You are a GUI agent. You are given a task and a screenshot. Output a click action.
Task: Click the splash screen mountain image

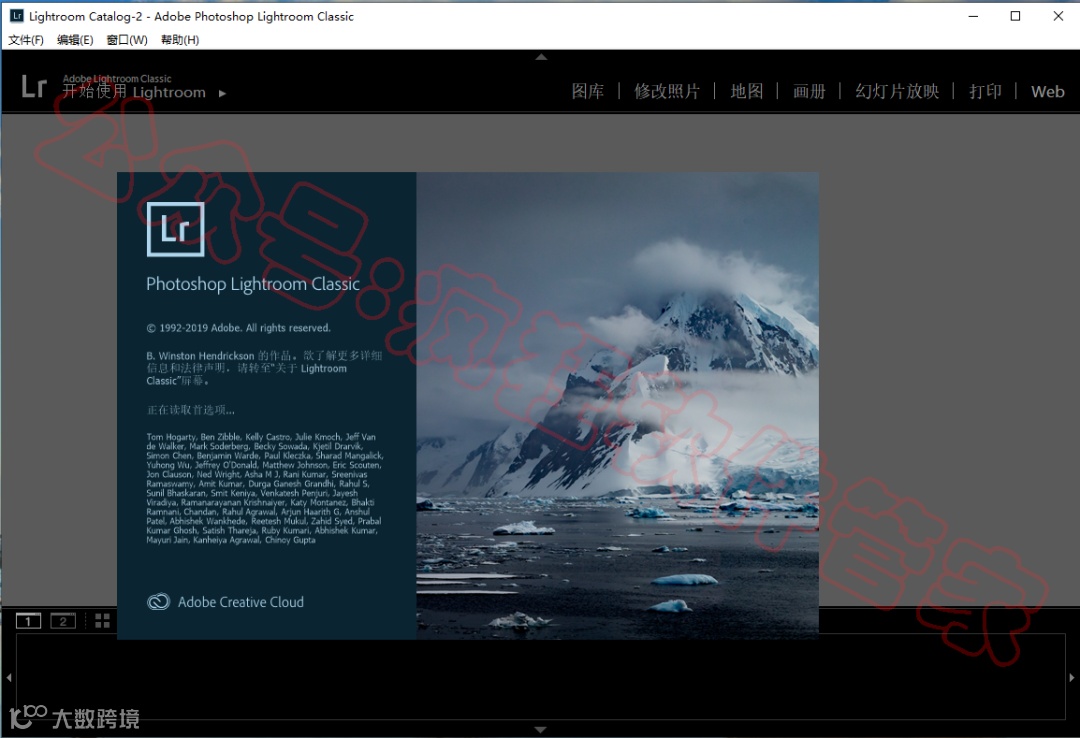pos(617,405)
